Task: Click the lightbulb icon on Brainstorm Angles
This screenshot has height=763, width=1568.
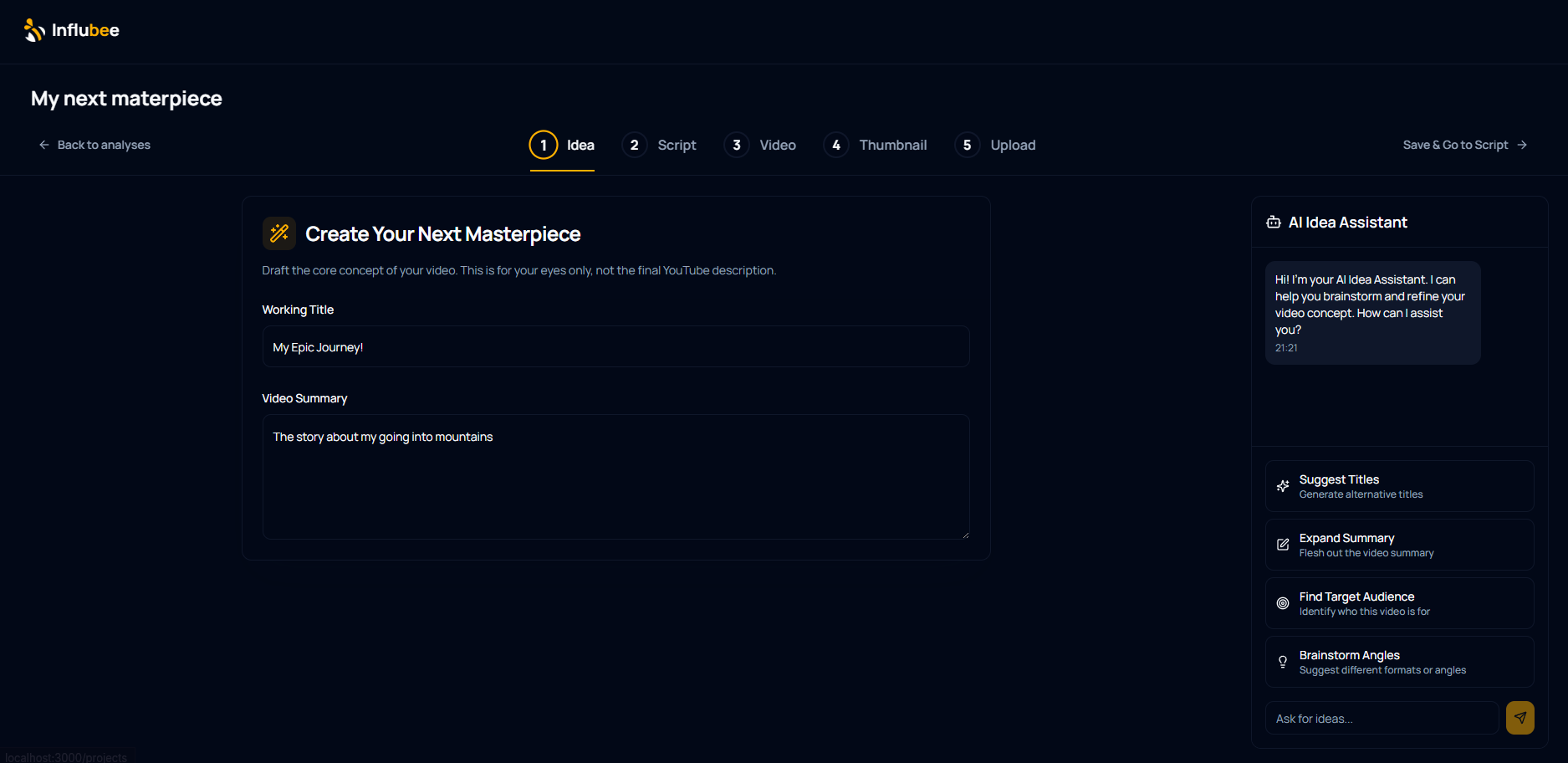Action: pyautogui.click(x=1283, y=662)
